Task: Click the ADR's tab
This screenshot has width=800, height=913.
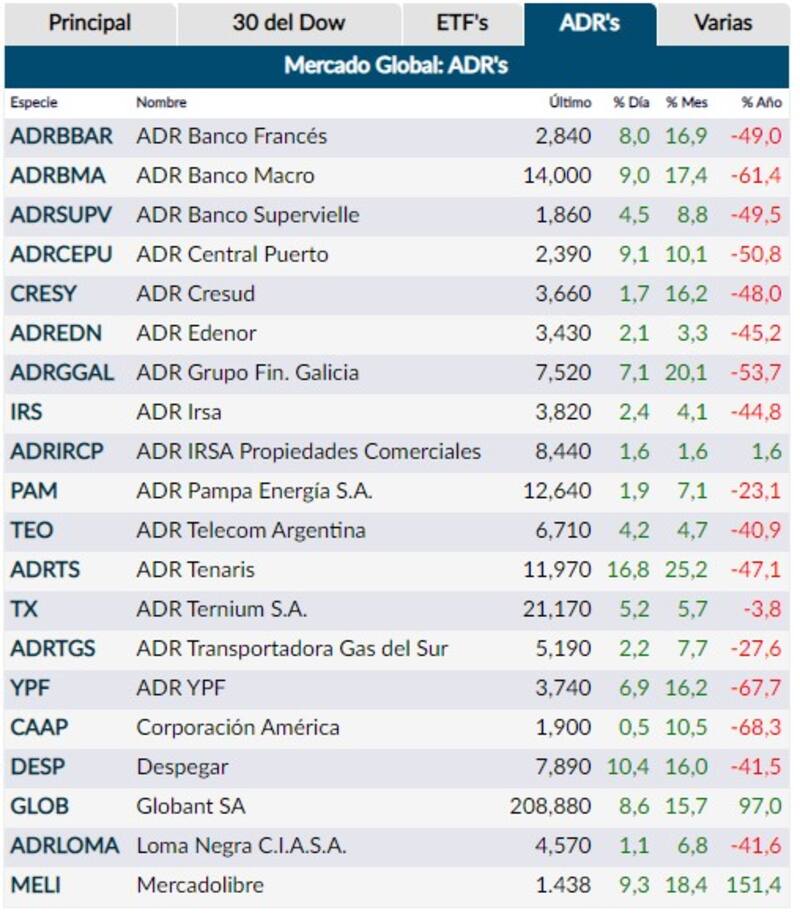Action: tap(590, 23)
